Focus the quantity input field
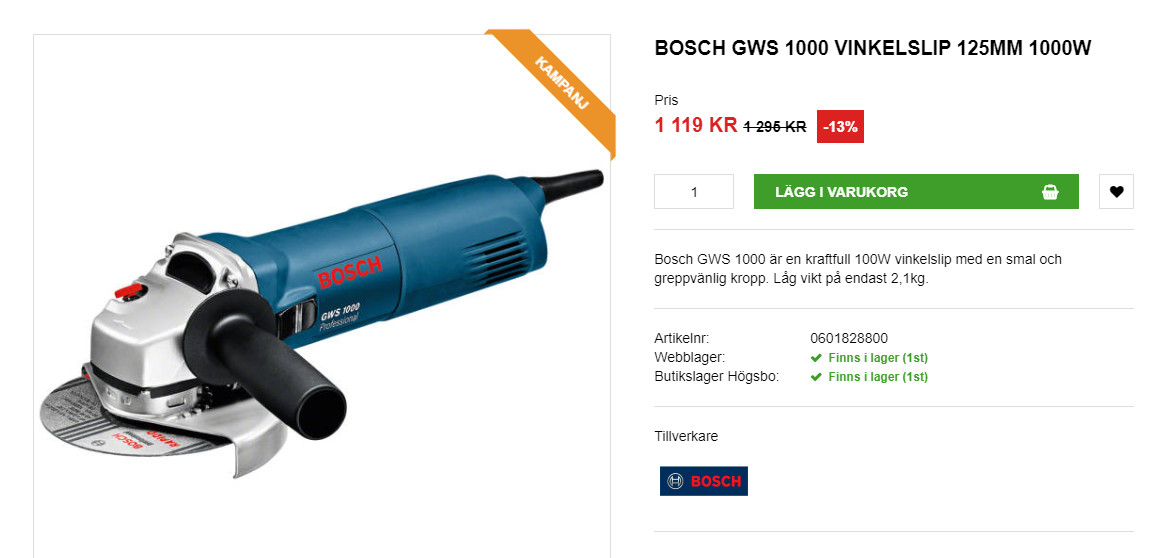The width and height of the screenshot is (1152, 558). [x=694, y=192]
